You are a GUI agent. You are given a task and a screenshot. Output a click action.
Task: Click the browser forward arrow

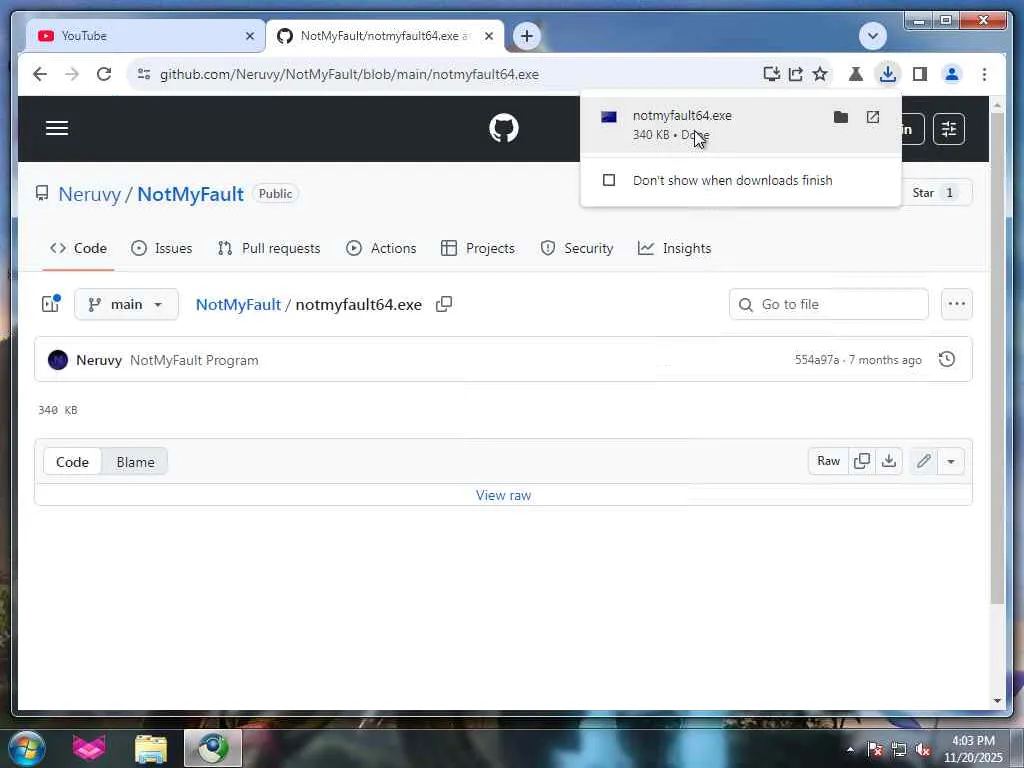[x=72, y=74]
